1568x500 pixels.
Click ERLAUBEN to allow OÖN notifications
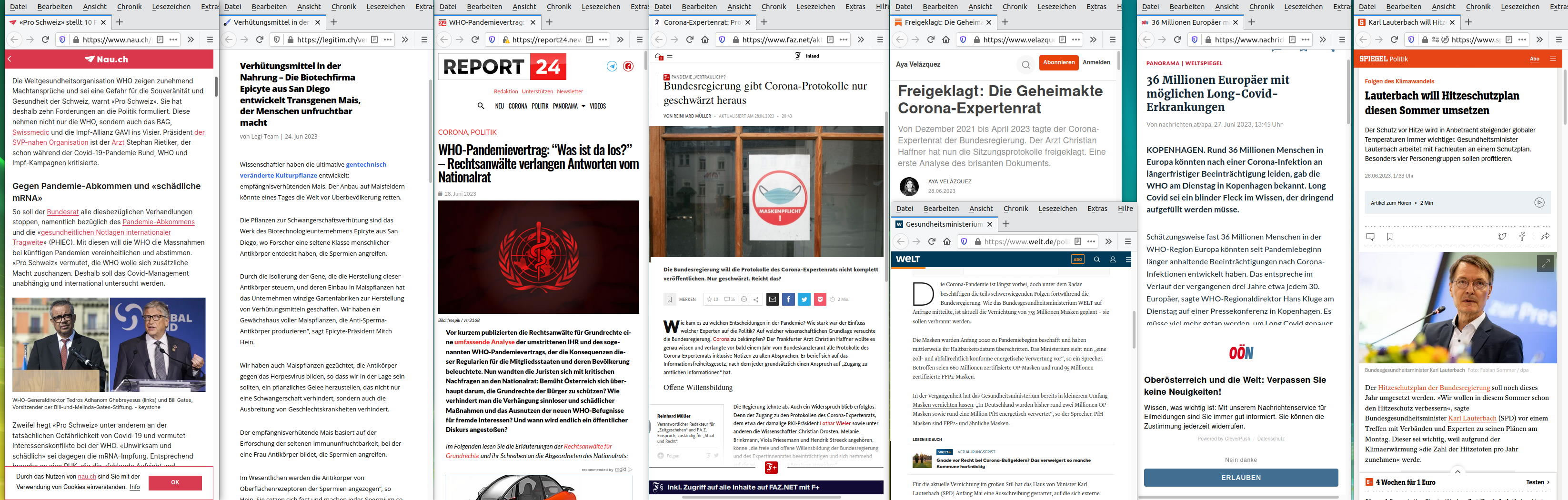click(x=1240, y=478)
